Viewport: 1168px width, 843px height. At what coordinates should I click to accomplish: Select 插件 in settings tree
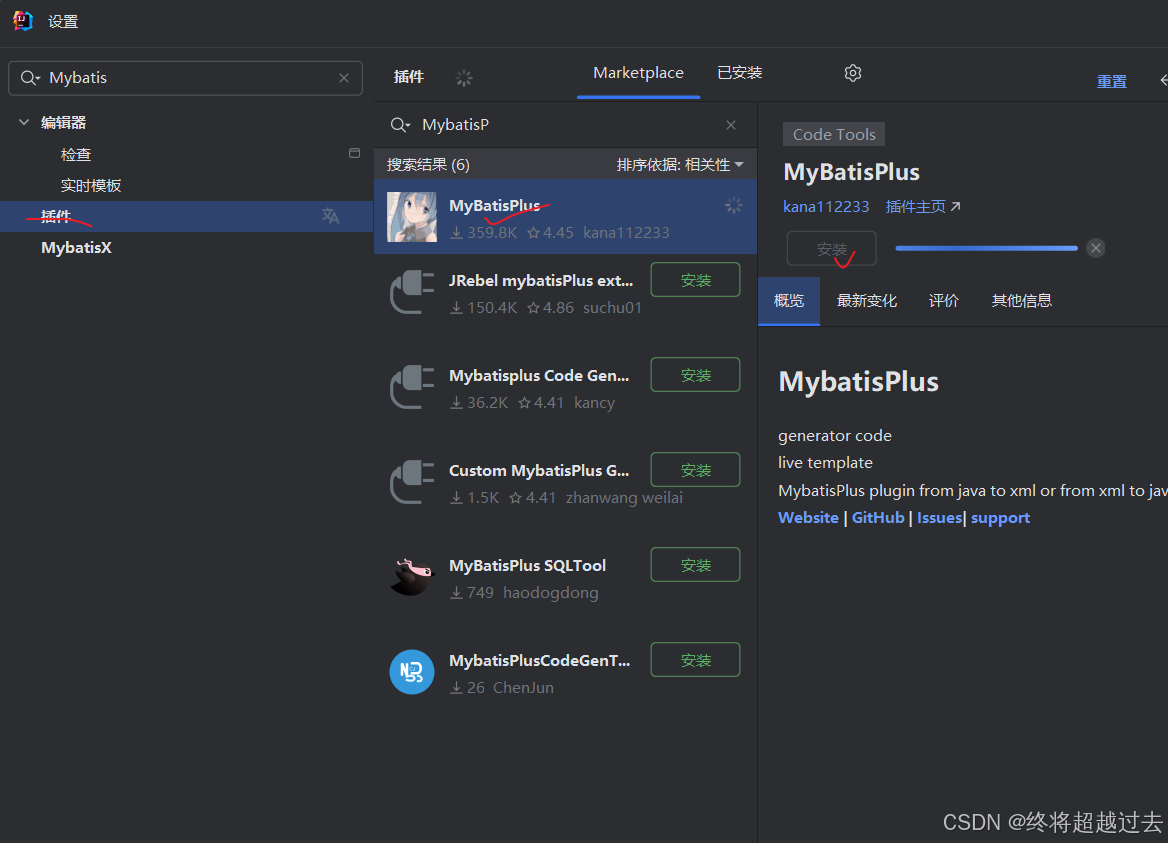click(186, 216)
